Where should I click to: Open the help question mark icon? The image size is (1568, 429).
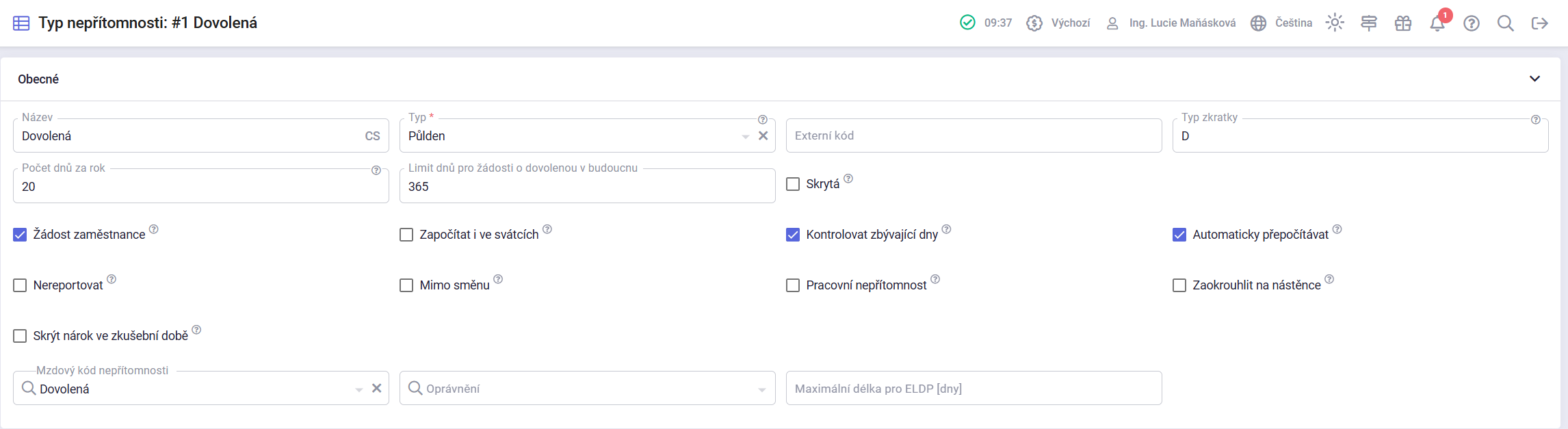(1472, 23)
